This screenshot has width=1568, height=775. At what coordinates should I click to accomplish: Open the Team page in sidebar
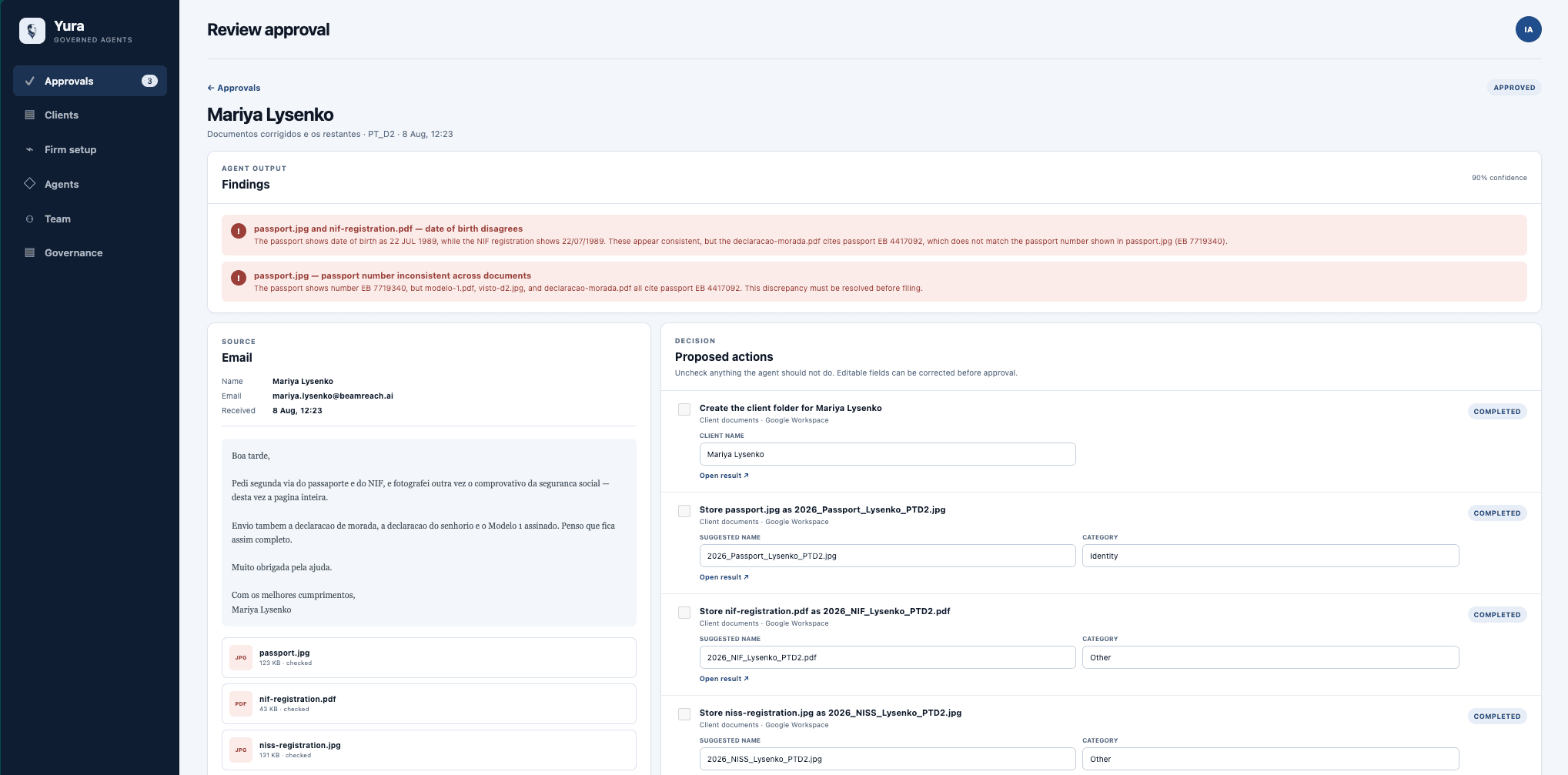point(90,219)
